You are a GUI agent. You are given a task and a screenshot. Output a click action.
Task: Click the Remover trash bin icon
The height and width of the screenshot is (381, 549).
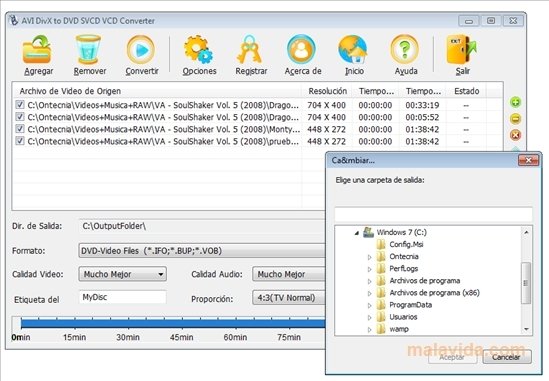pyautogui.click(x=88, y=50)
